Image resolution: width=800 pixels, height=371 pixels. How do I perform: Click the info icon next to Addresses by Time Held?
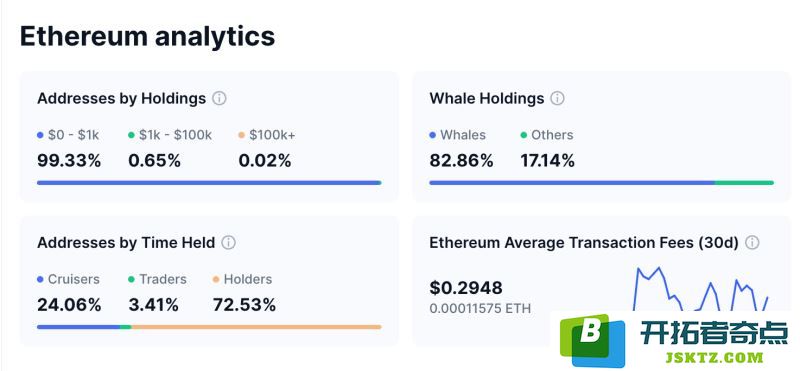(x=229, y=242)
